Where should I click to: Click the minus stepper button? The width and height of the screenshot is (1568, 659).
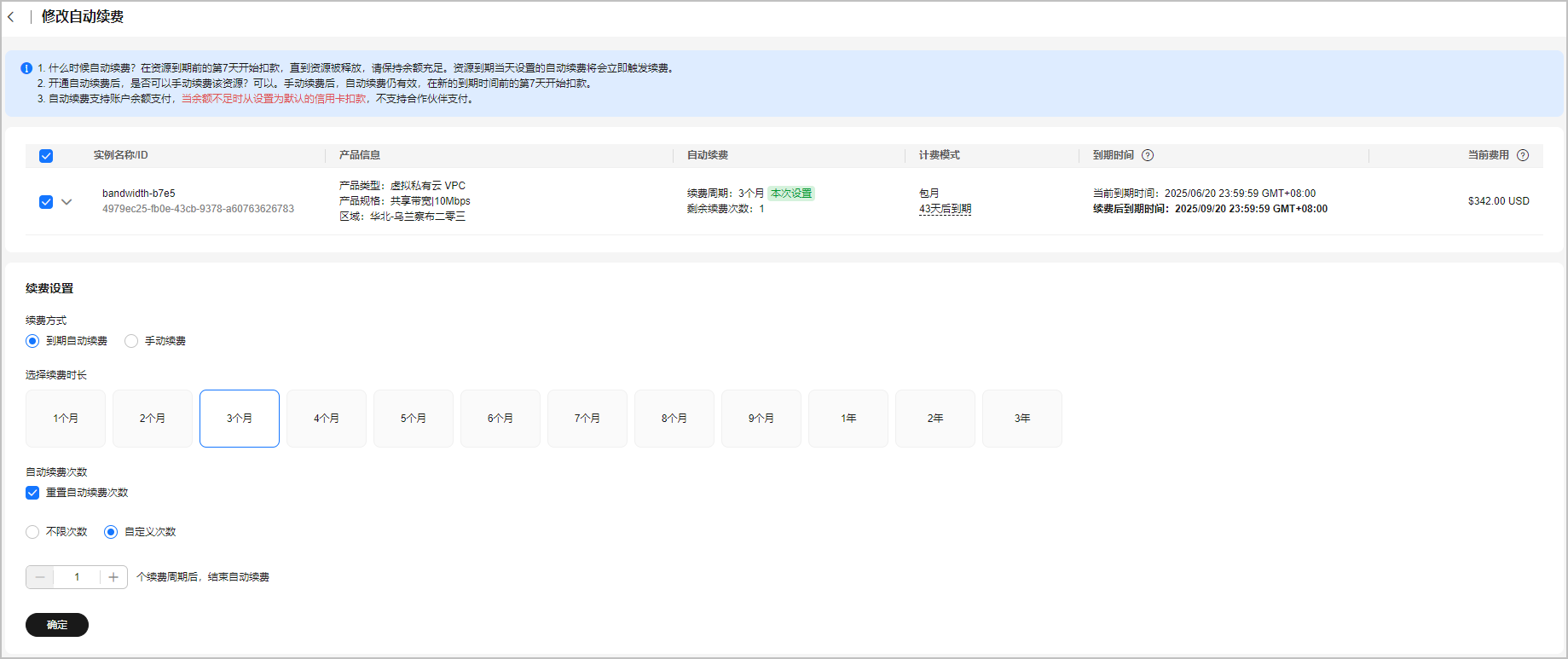click(x=40, y=577)
